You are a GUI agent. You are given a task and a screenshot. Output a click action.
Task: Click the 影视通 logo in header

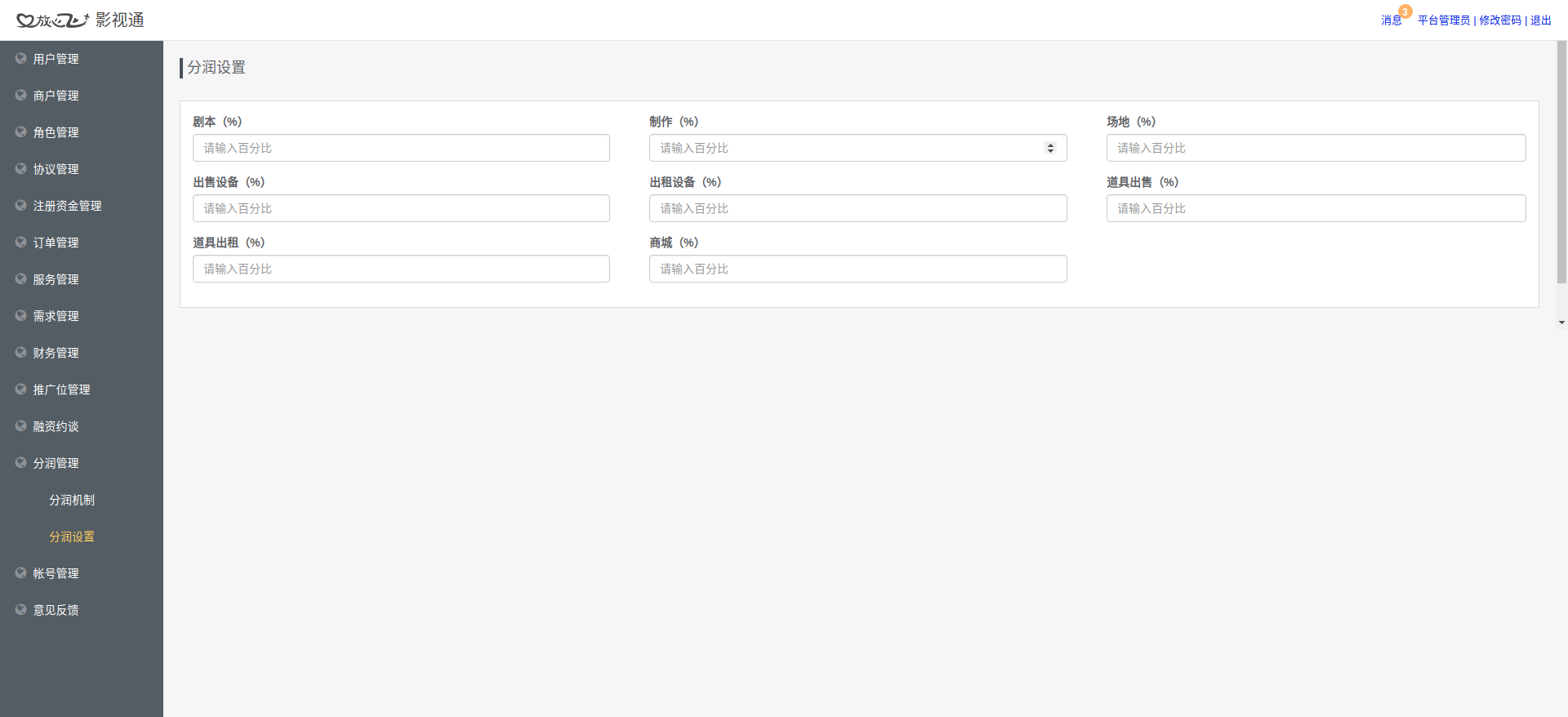pos(80,20)
